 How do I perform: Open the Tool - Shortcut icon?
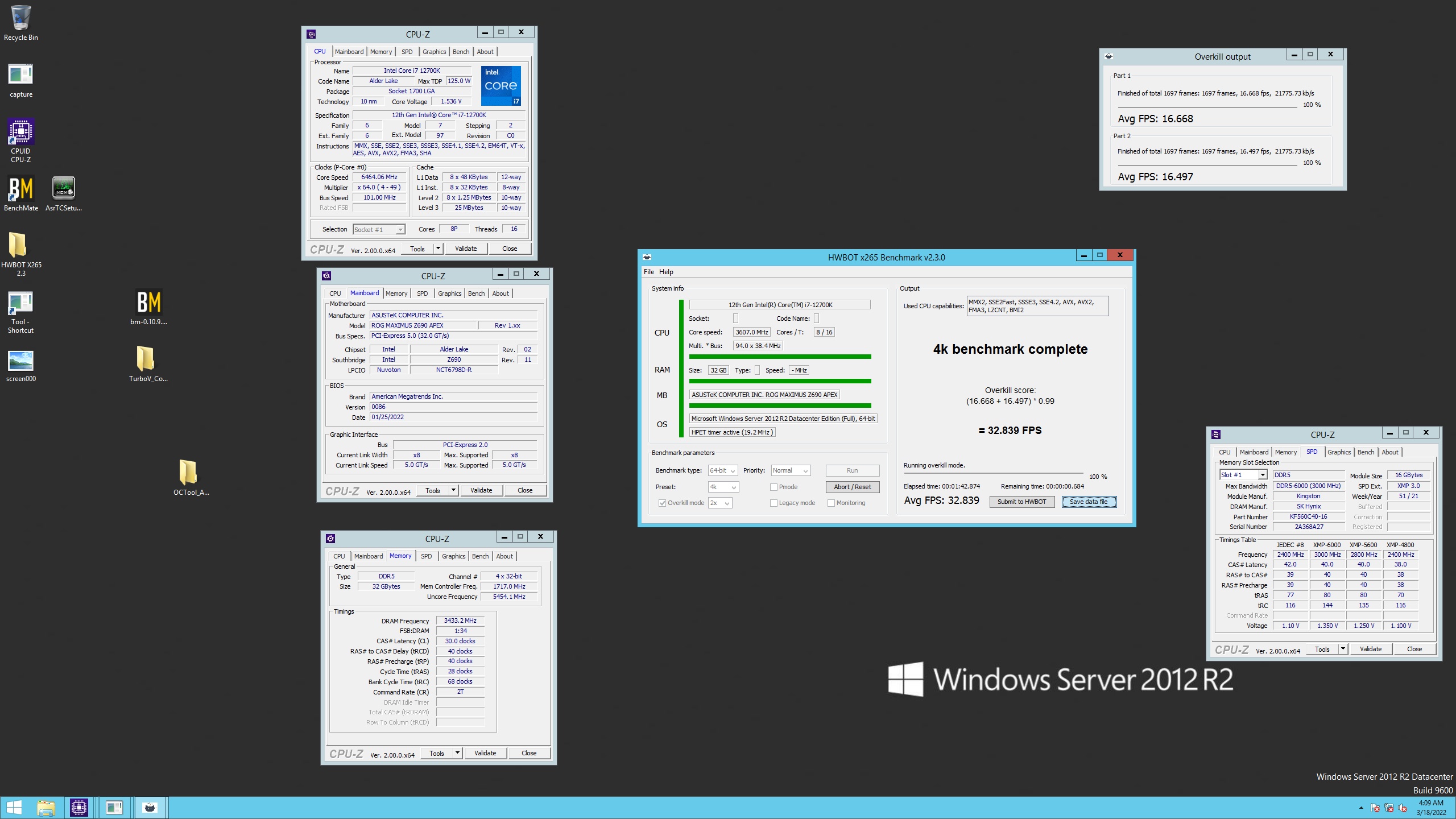[x=20, y=312]
